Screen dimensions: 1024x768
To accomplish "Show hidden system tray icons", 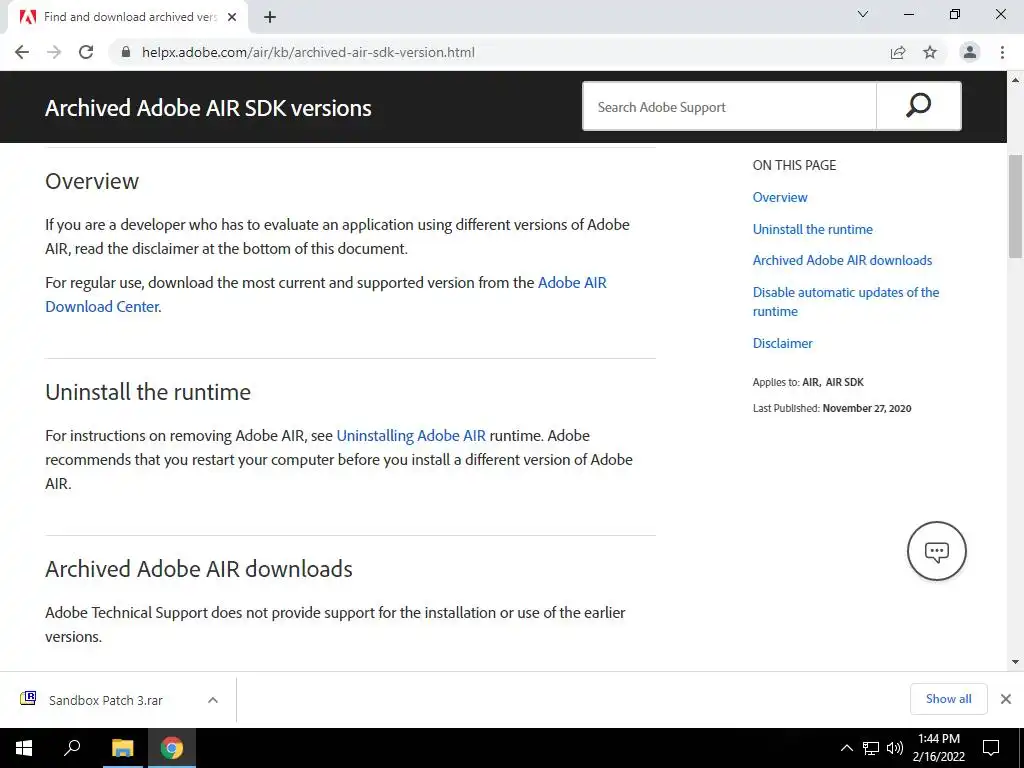I will point(846,748).
